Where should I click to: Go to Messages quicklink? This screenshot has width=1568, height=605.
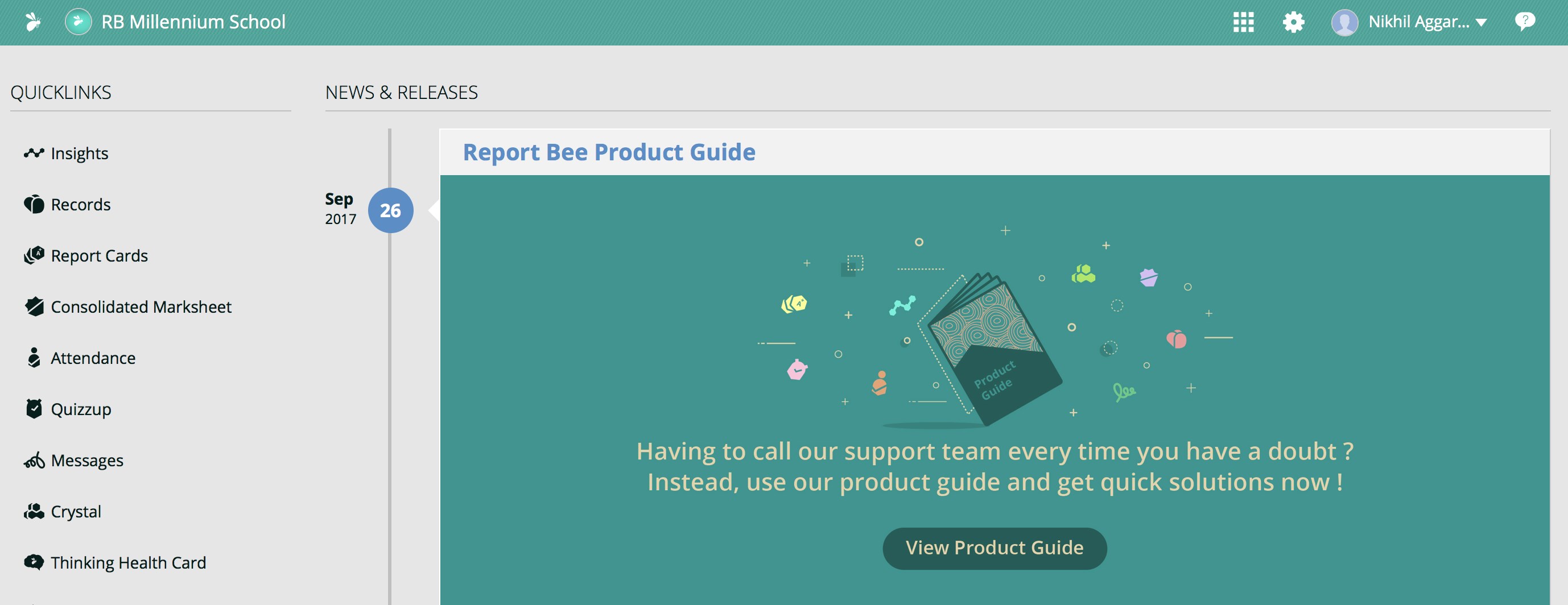click(87, 460)
